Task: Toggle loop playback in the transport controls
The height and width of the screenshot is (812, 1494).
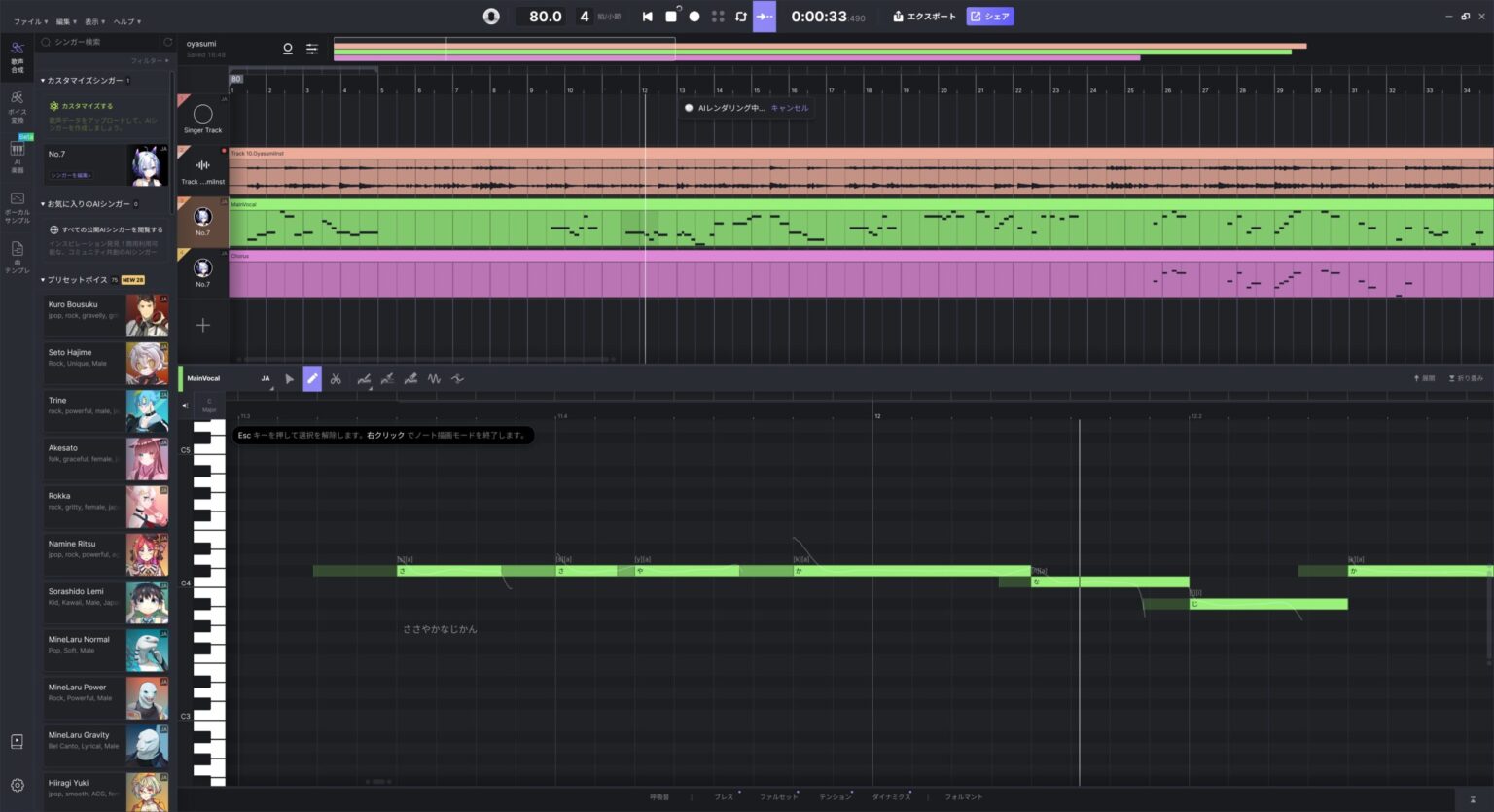Action: pos(740,16)
